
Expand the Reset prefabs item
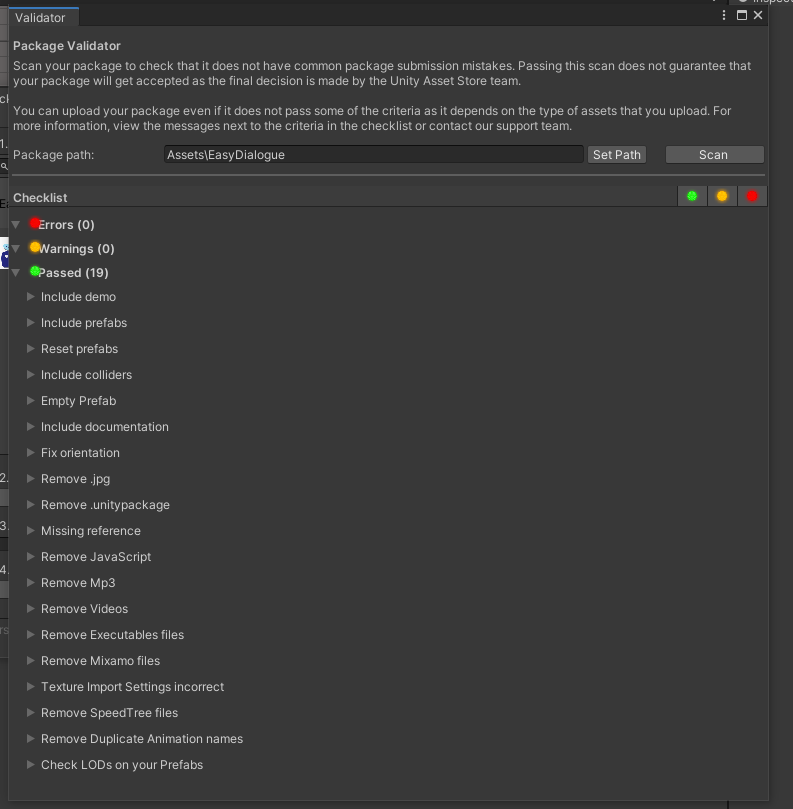click(30, 349)
